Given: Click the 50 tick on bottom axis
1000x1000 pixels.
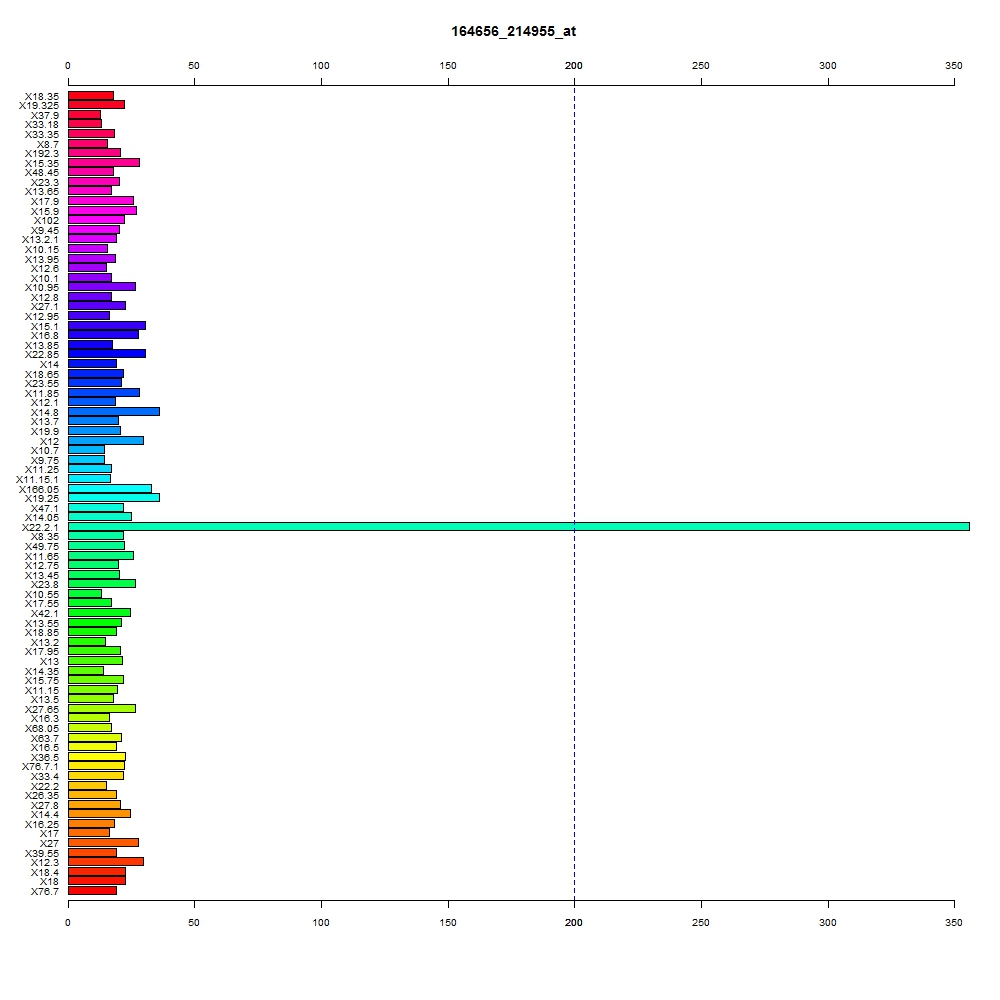Looking at the screenshot, I should [x=194, y=922].
